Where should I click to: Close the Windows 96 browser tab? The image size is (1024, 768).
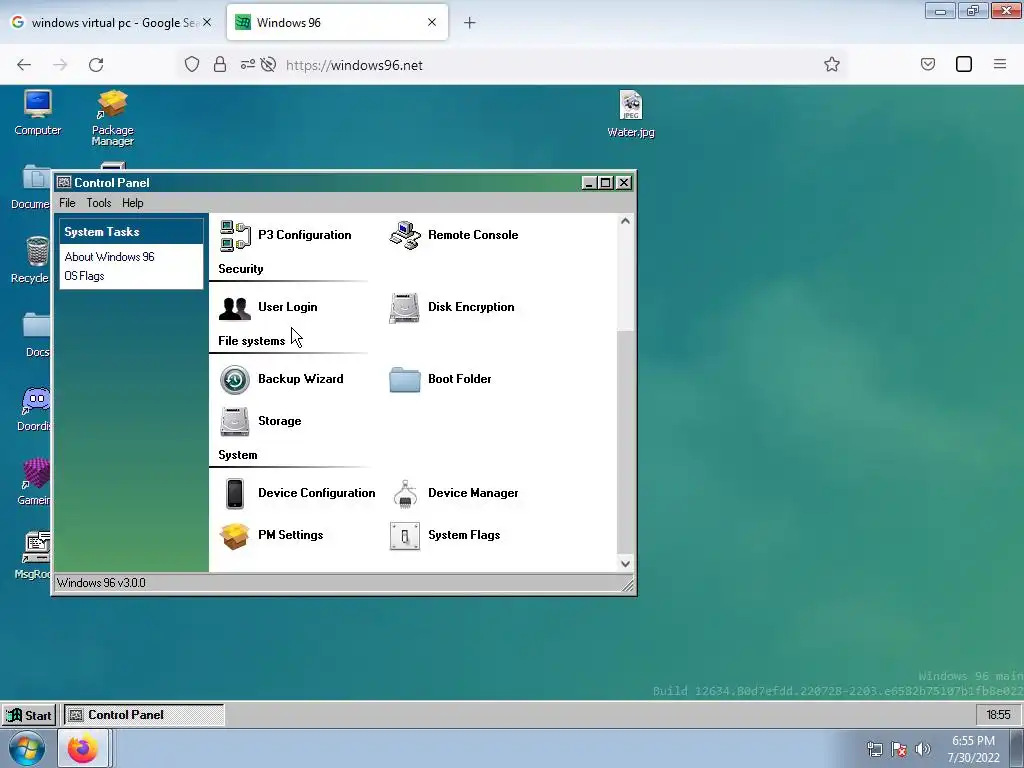point(432,23)
